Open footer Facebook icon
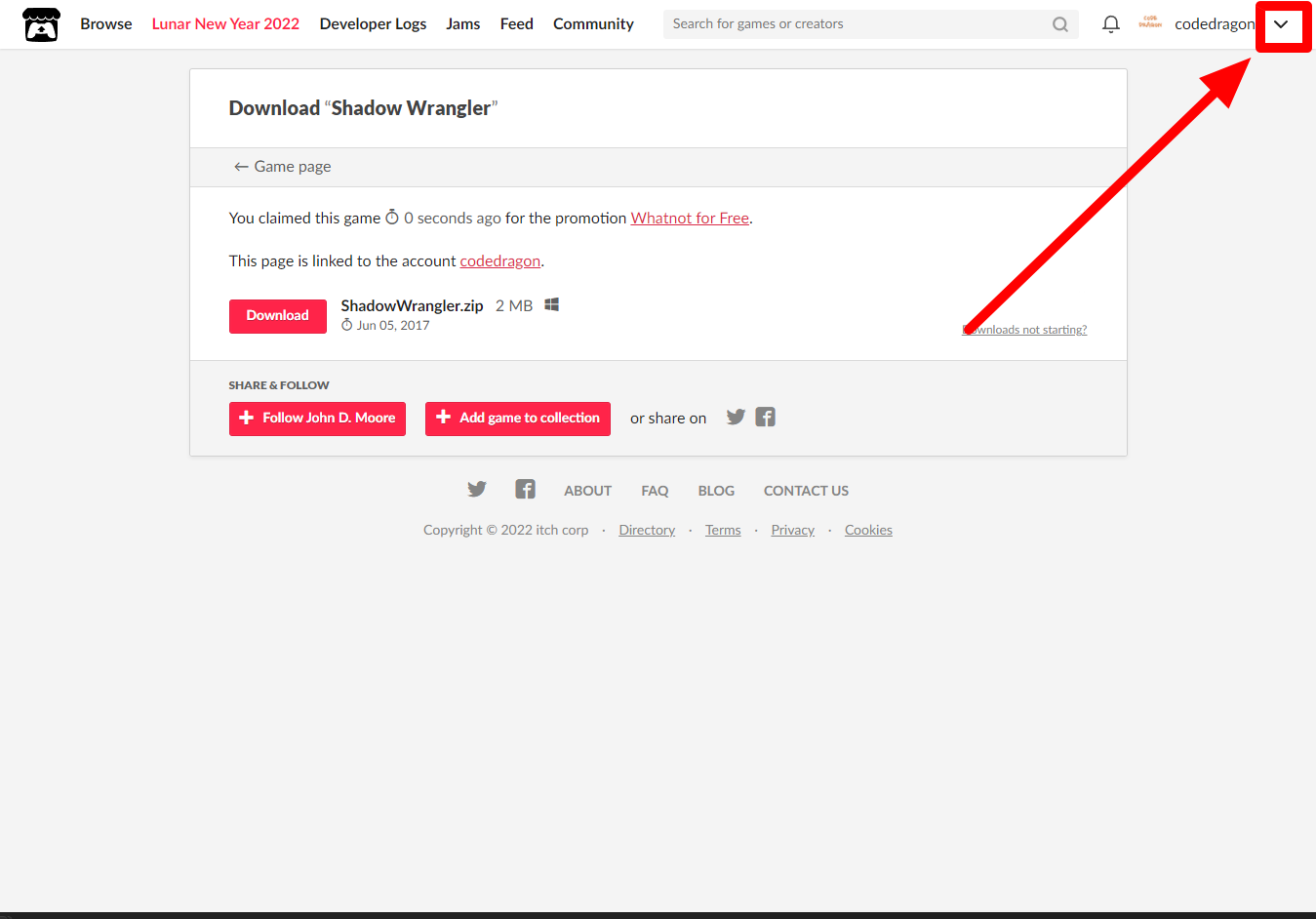The height and width of the screenshot is (919, 1316). [x=525, y=490]
